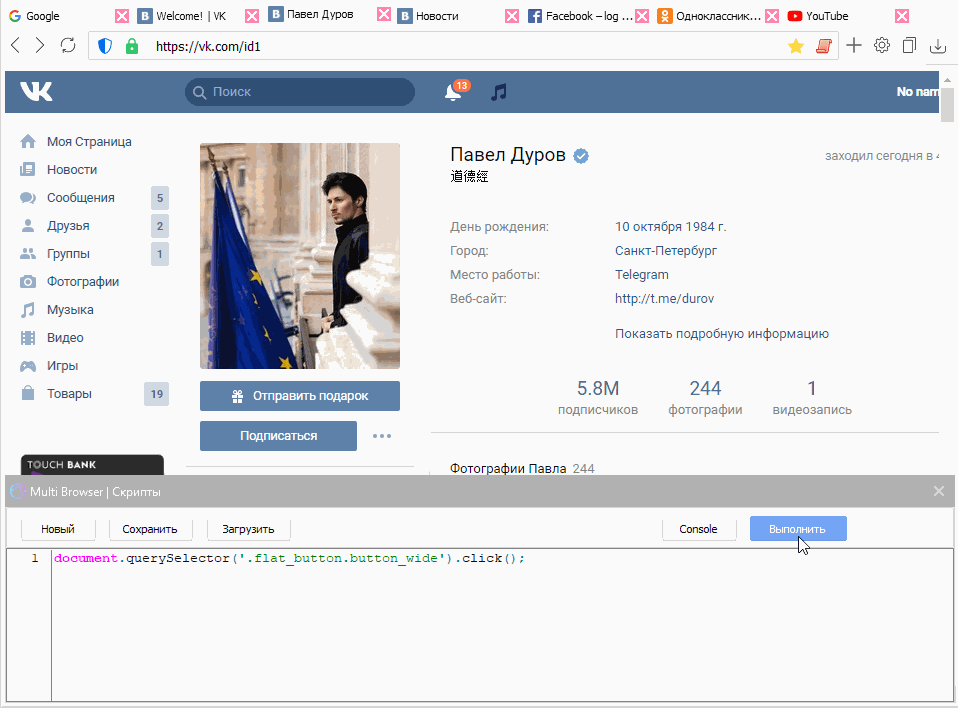Expand 'Показать подробную информацию' on profile
Image resolution: width=958 pixels, height=708 pixels.
723,333
